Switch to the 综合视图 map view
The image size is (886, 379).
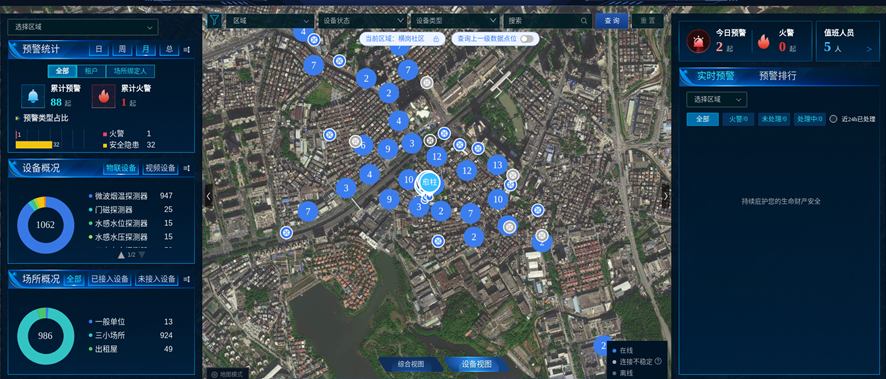(411, 364)
